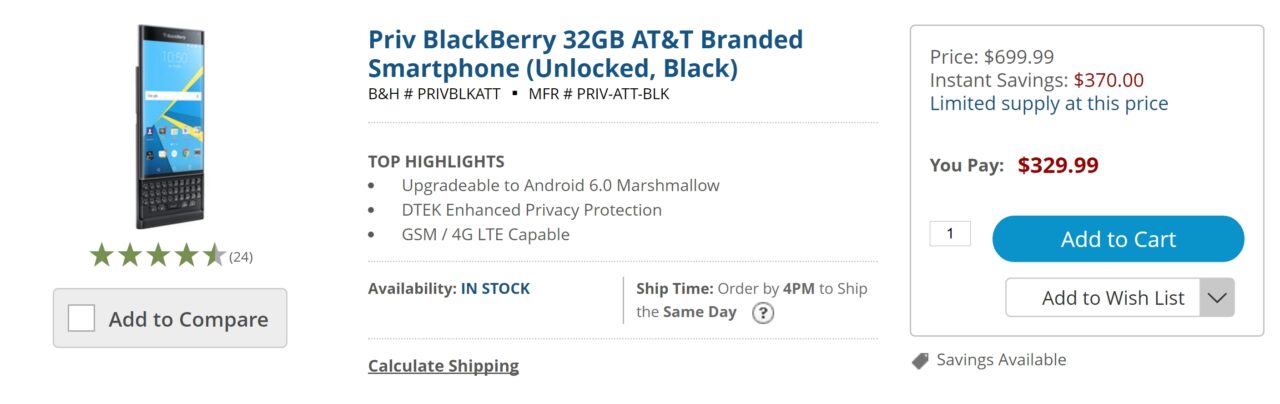Click the Limited supply at this price link

coord(1049,104)
